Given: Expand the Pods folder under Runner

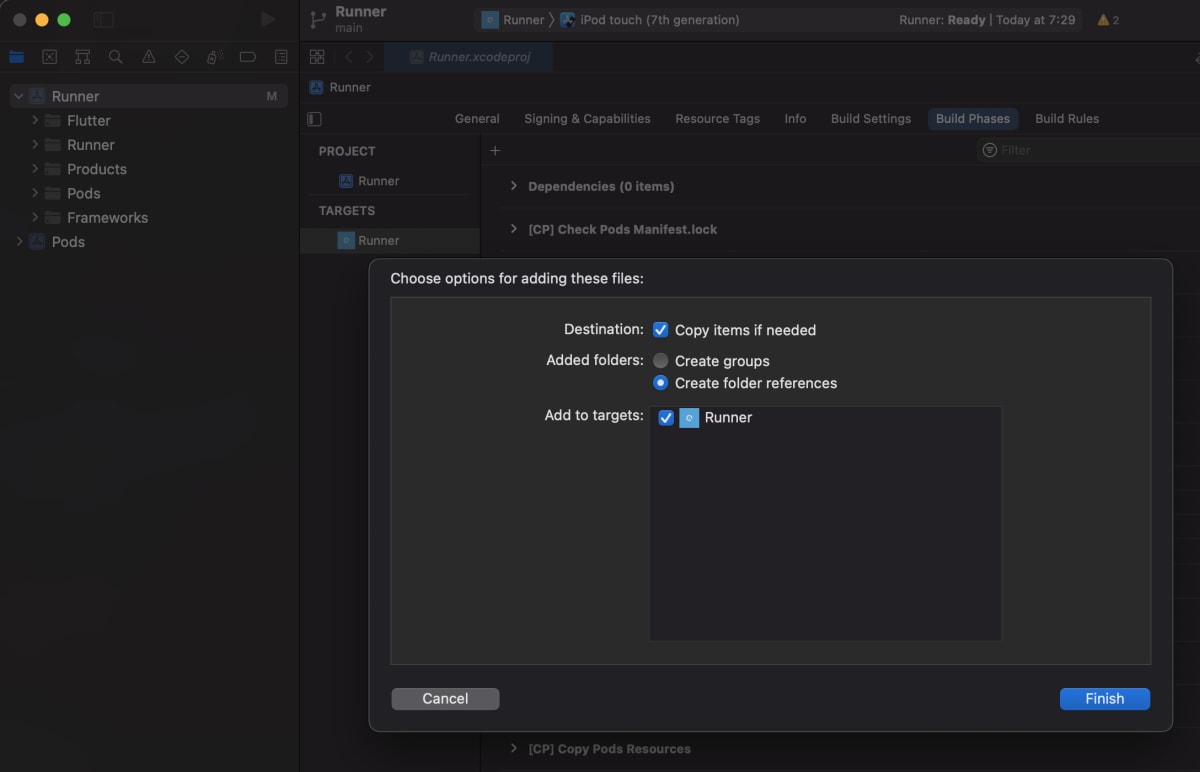Looking at the screenshot, I should [35, 193].
